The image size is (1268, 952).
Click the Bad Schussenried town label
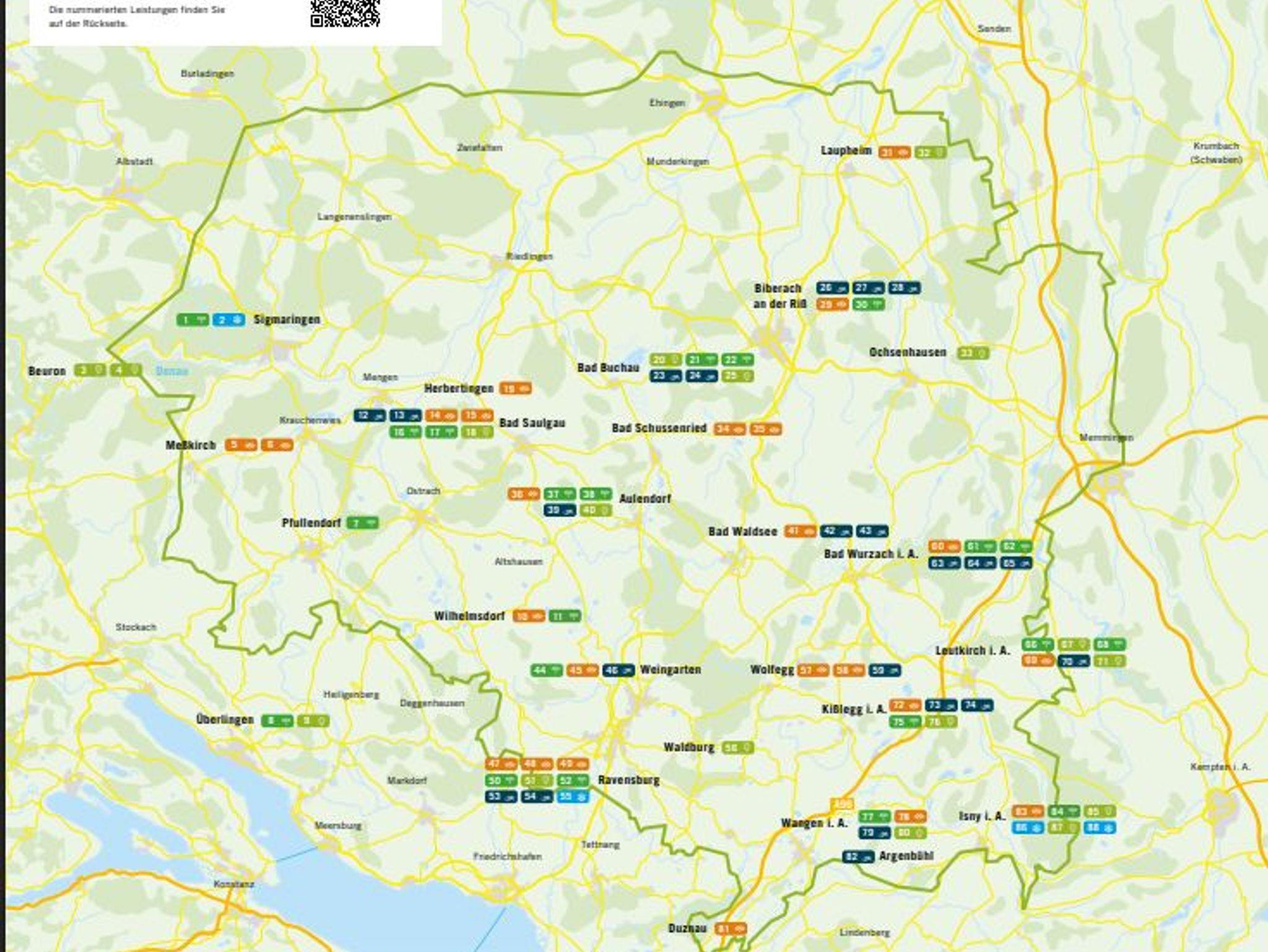tap(659, 428)
